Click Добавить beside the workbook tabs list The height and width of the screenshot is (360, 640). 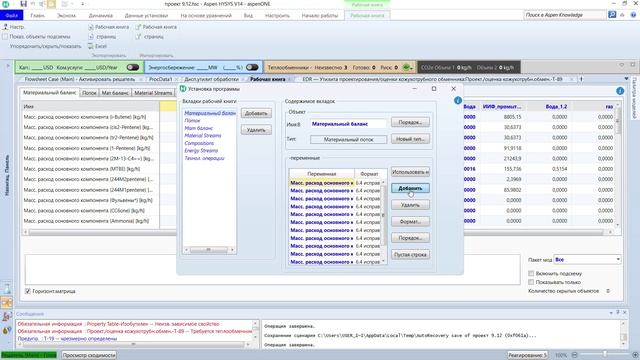[x=256, y=113]
